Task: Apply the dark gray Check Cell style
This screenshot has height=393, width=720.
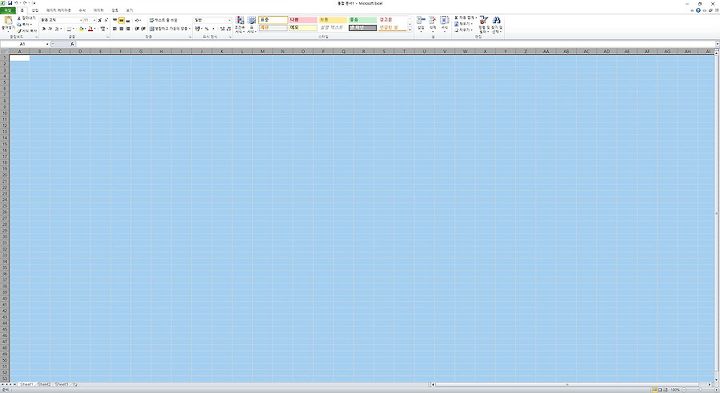Action: click(x=363, y=28)
